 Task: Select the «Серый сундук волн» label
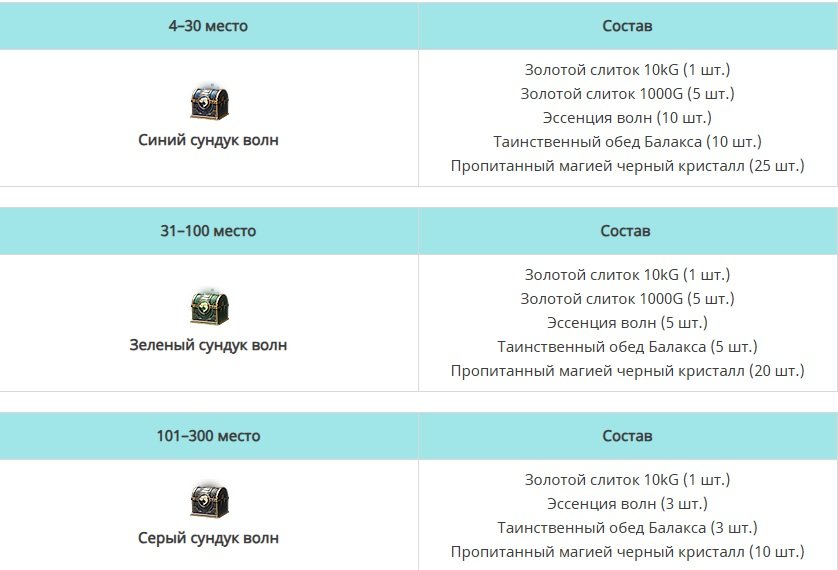[208, 538]
